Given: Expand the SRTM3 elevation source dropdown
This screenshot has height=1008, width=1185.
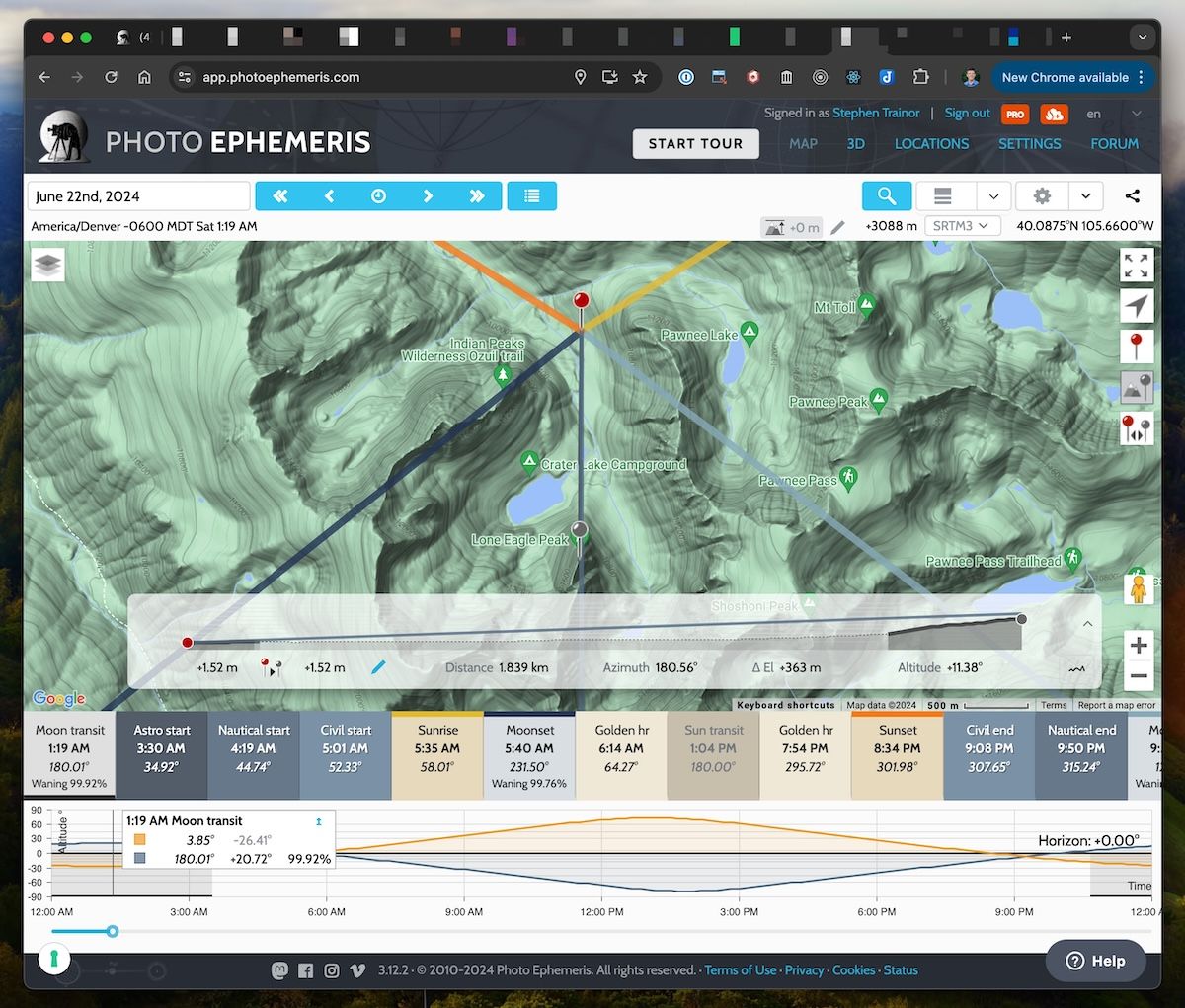Looking at the screenshot, I should pos(961,225).
